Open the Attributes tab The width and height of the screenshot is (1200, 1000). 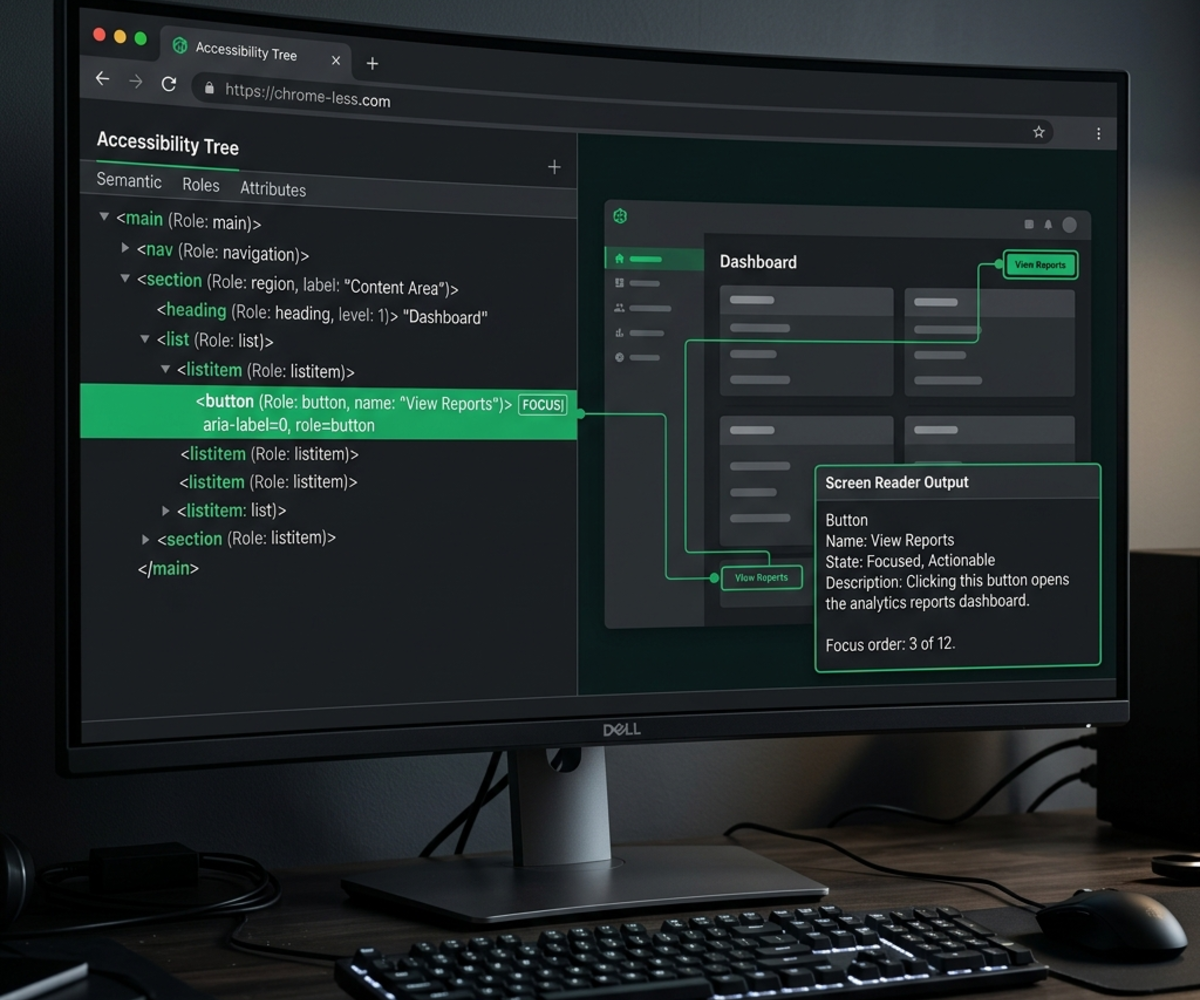272,188
